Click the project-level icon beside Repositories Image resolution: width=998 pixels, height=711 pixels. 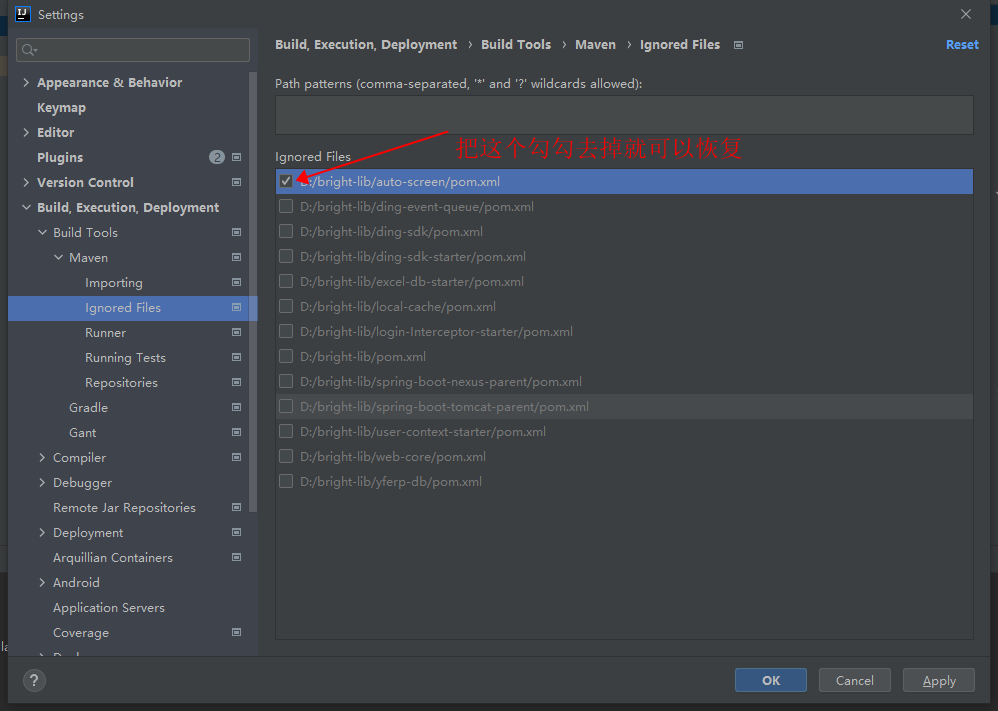coord(236,382)
